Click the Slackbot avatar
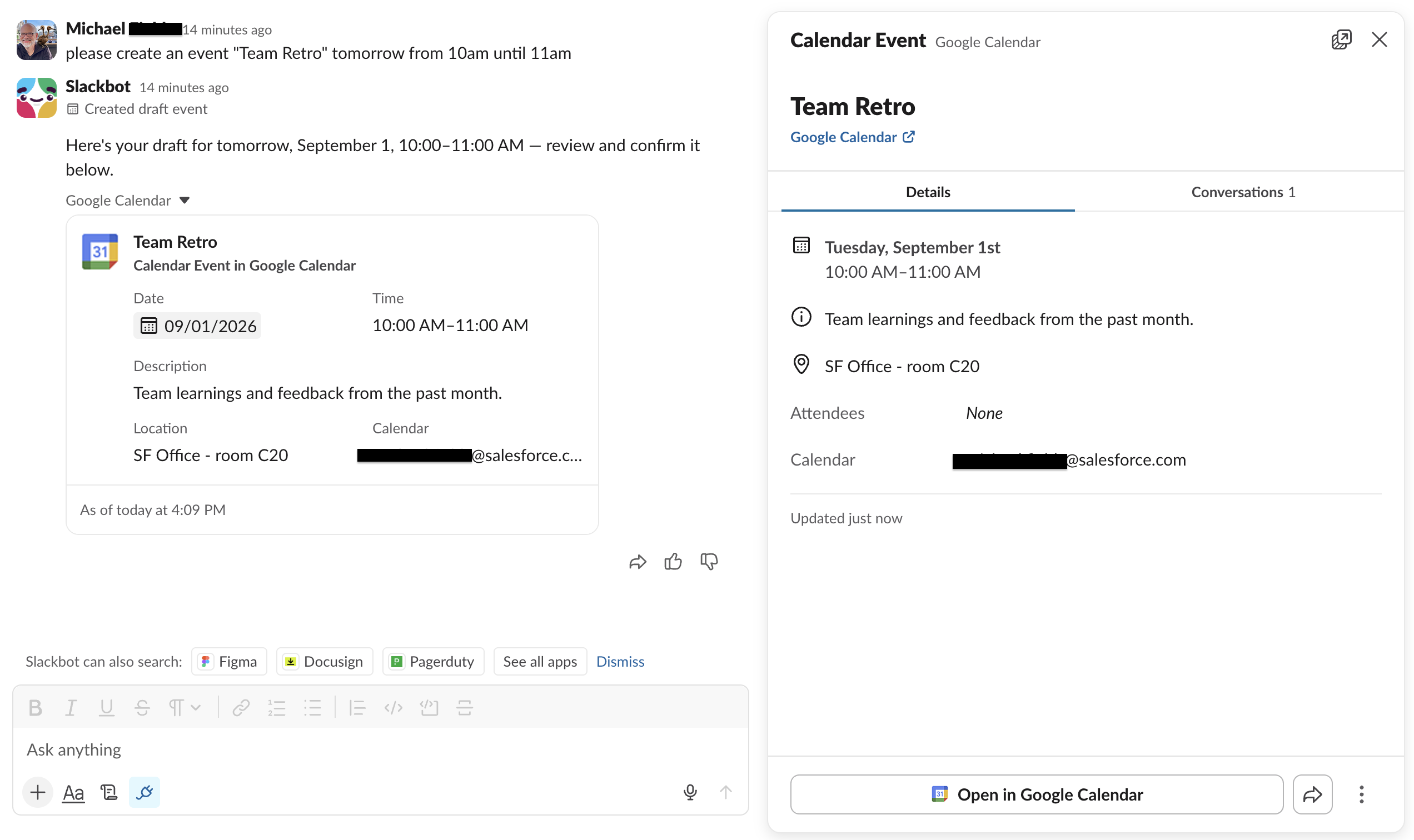Viewport: 1414px width, 840px height. point(36,97)
